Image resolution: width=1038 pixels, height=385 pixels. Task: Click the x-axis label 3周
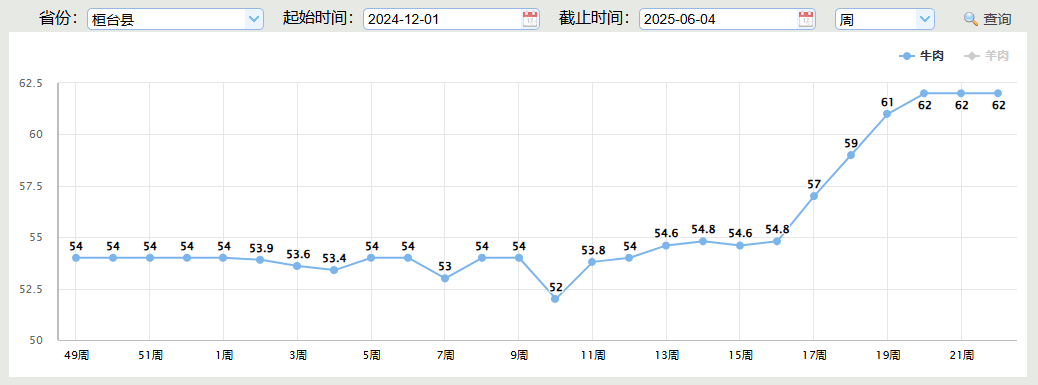[x=297, y=355]
